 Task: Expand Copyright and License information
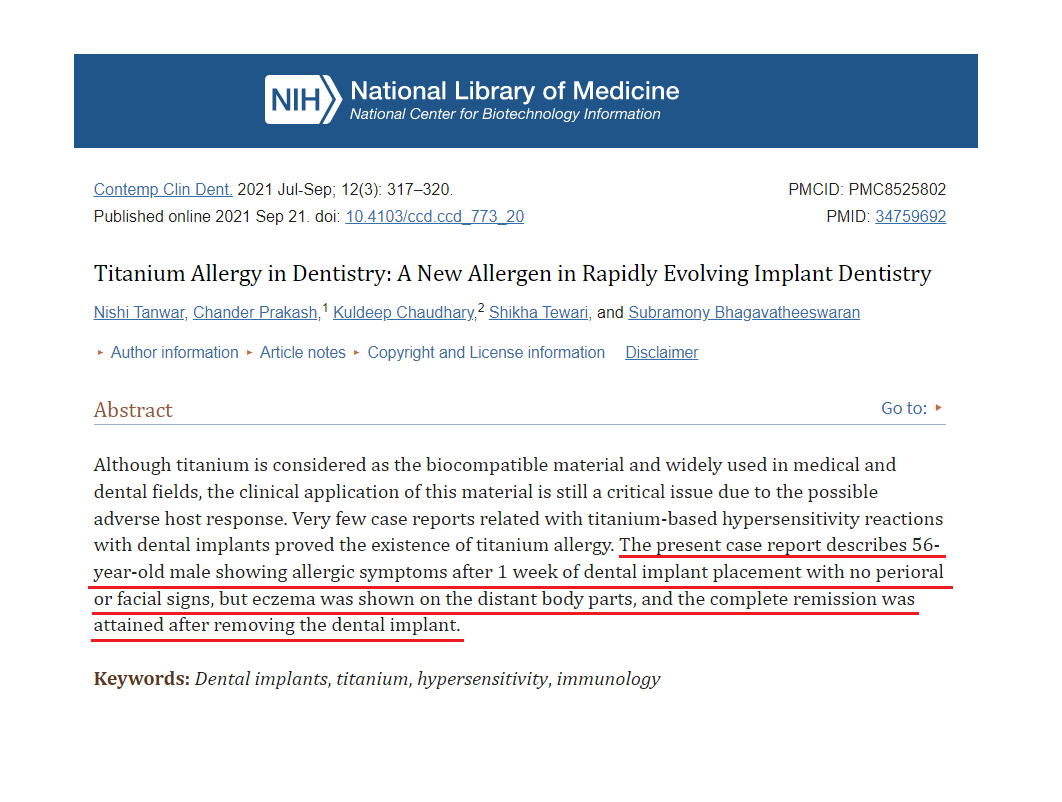486,352
